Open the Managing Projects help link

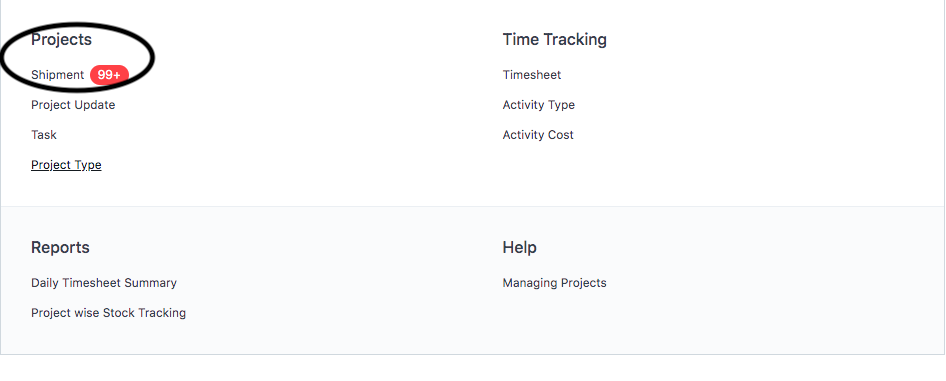(x=554, y=283)
